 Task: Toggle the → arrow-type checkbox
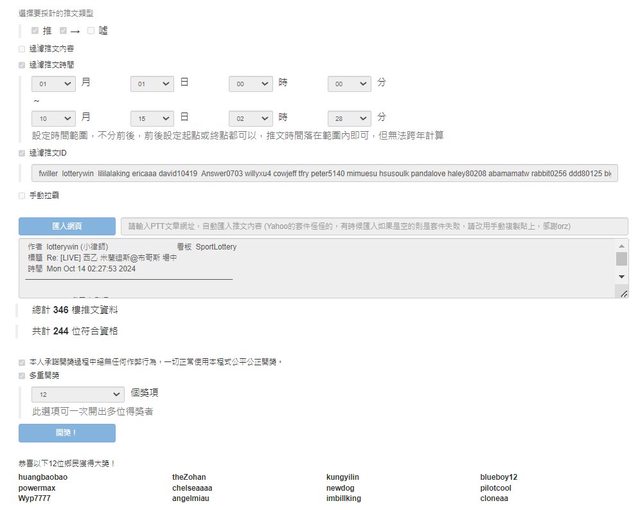click(64, 31)
